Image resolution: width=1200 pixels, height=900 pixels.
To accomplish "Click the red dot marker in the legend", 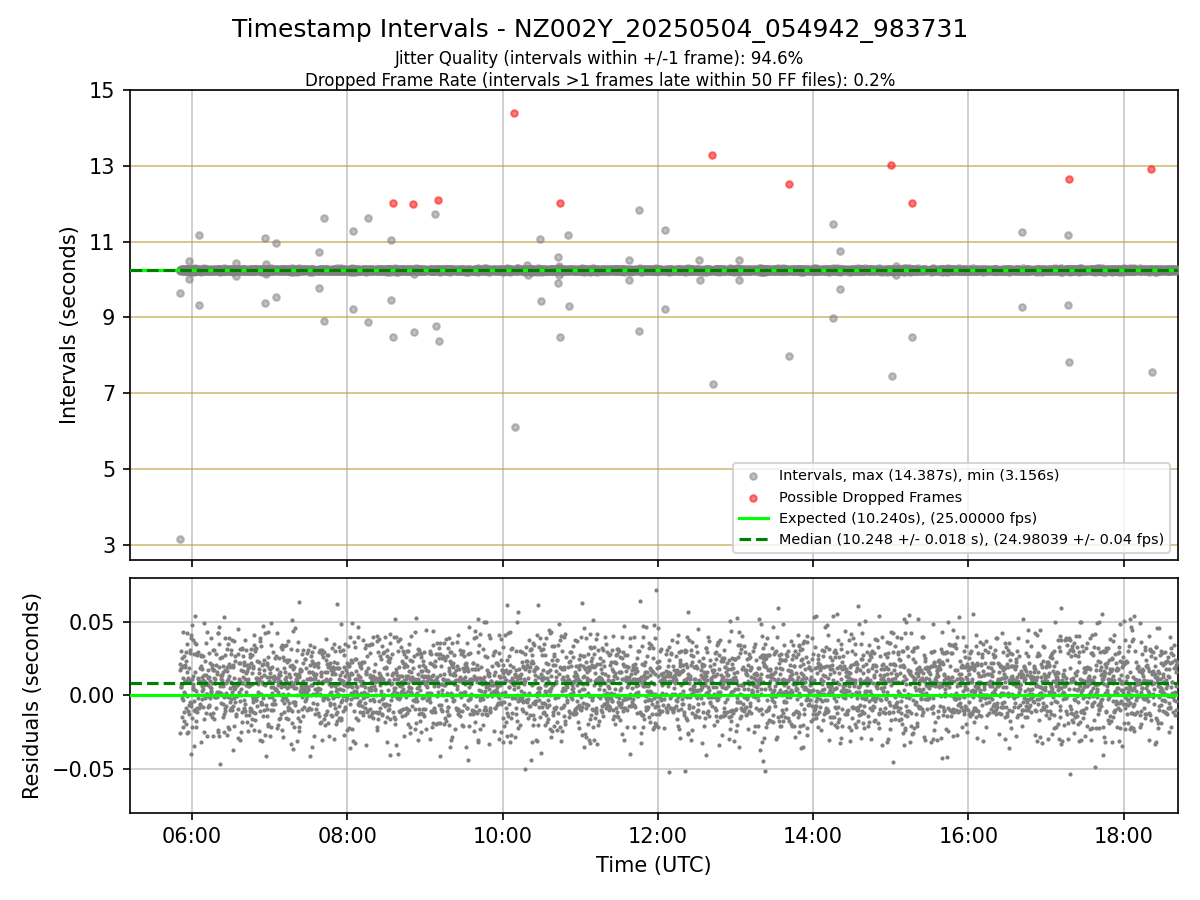I will (754, 497).
